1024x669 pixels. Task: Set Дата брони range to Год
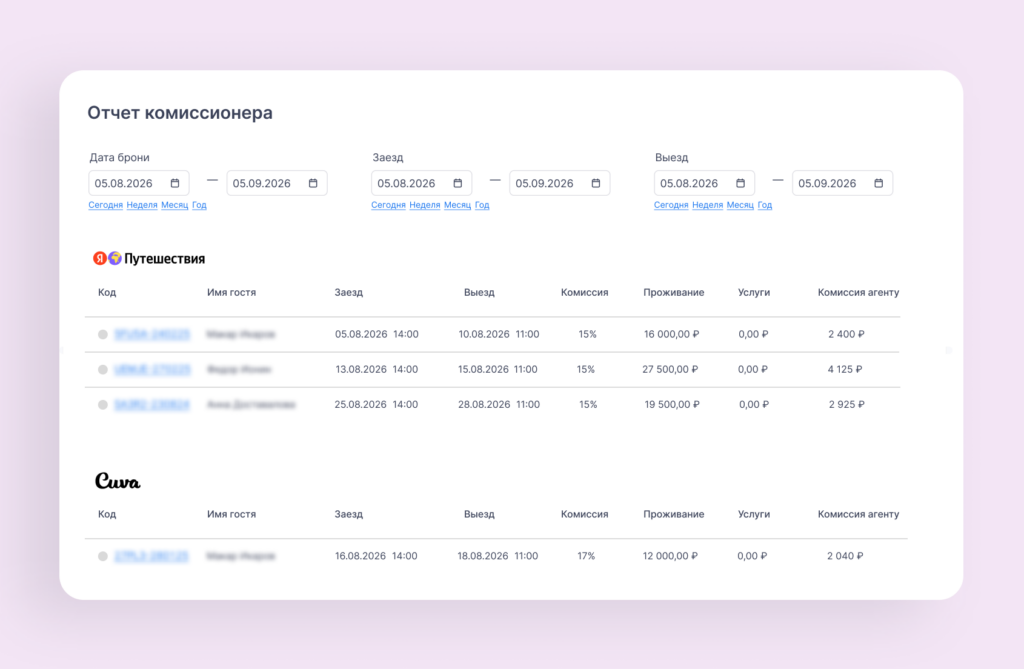(x=199, y=205)
